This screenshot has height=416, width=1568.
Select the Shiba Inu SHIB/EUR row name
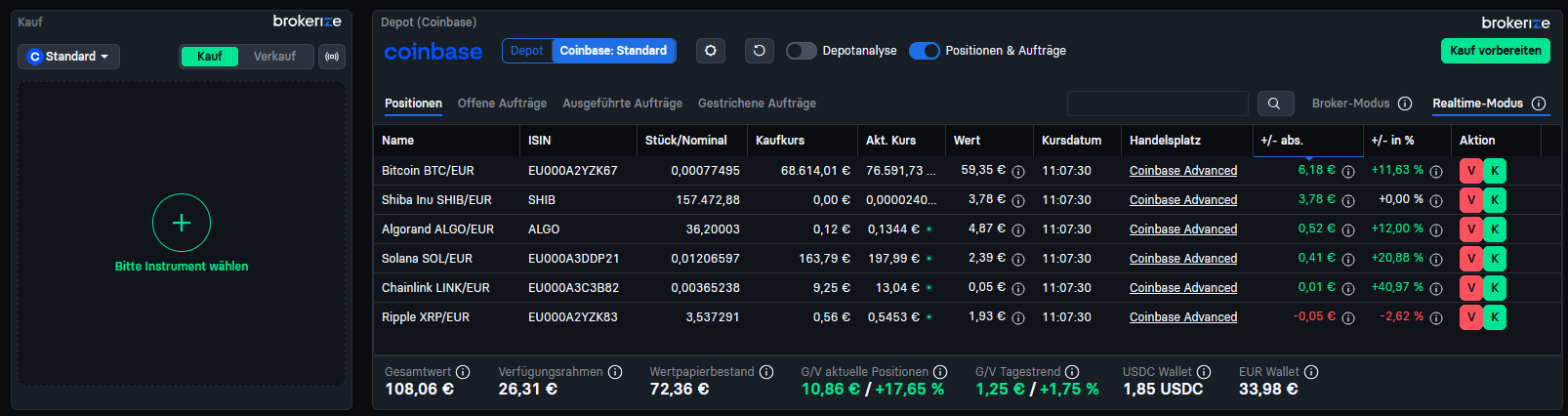click(x=436, y=200)
